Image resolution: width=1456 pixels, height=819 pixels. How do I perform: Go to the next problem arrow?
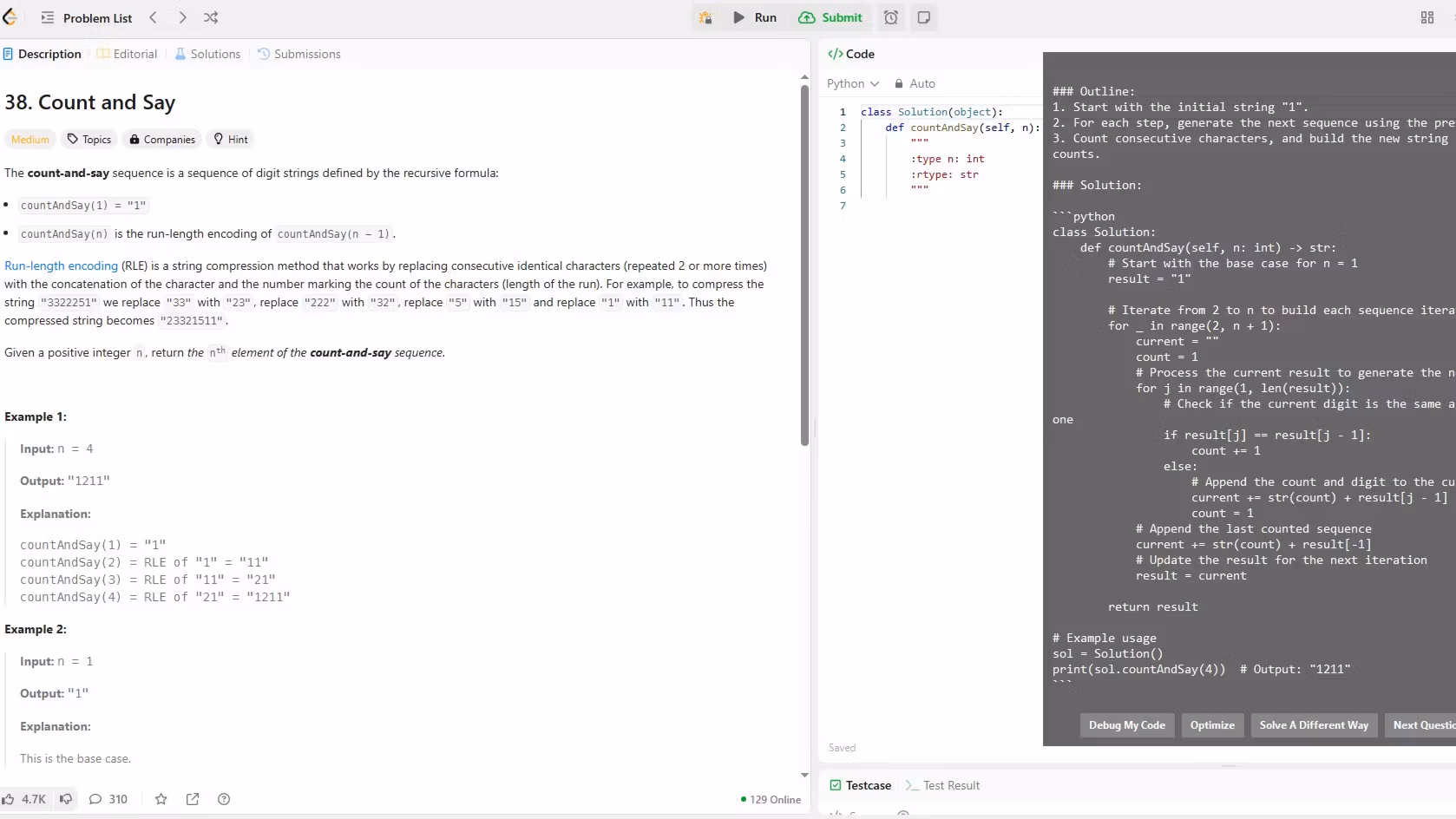pyautogui.click(x=182, y=17)
